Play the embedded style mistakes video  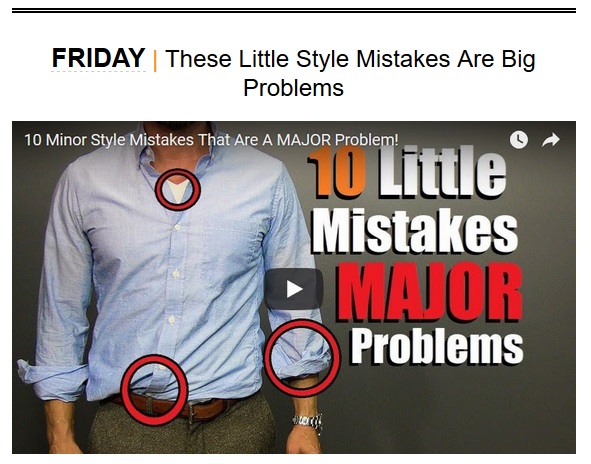[294, 289]
